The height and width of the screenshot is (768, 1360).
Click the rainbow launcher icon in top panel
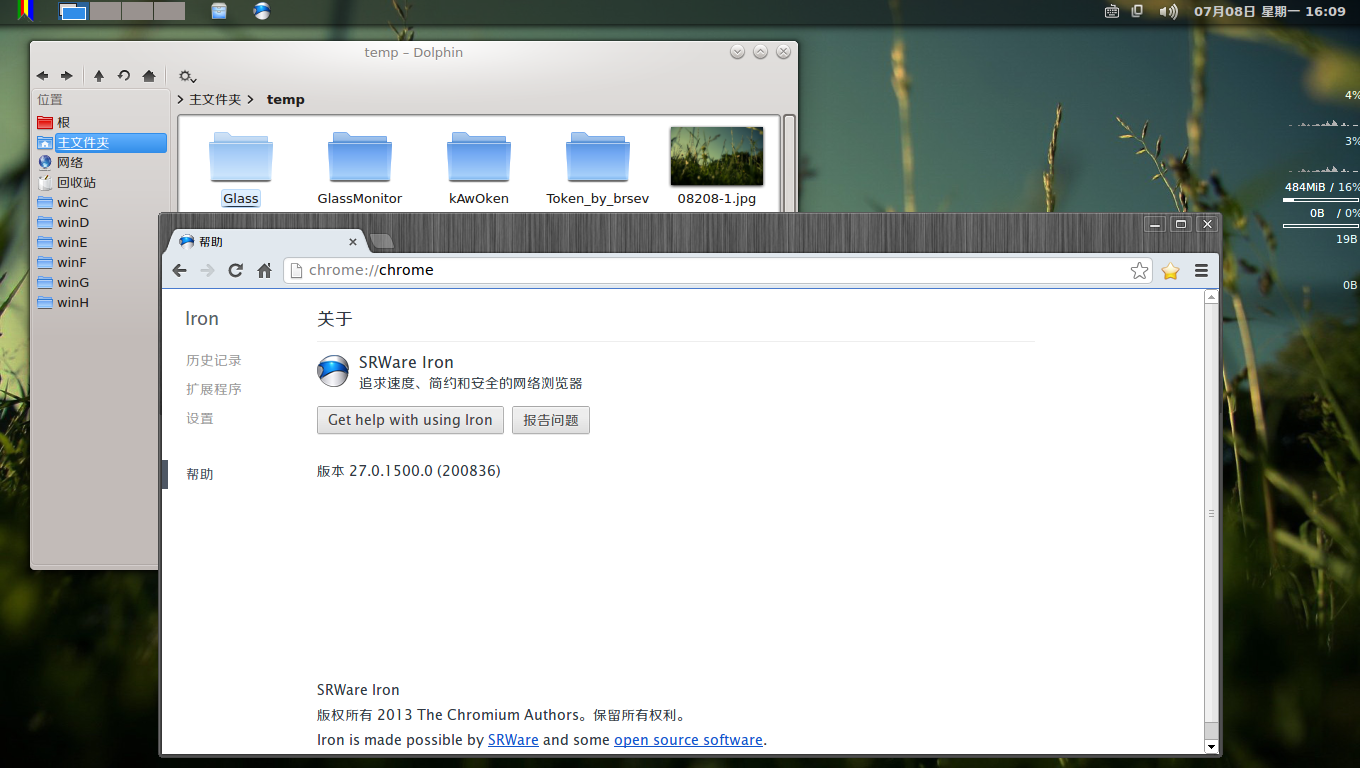(25, 11)
